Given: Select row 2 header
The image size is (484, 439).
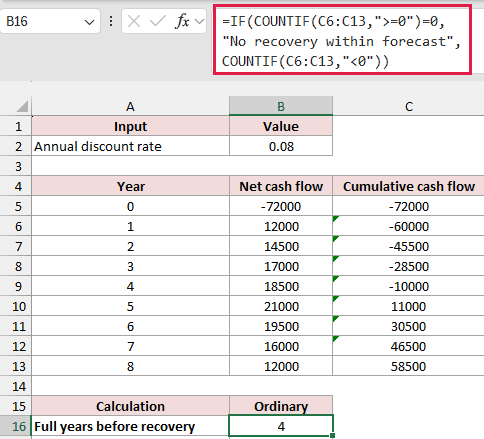Looking at the screenshot, I should 16,146.
